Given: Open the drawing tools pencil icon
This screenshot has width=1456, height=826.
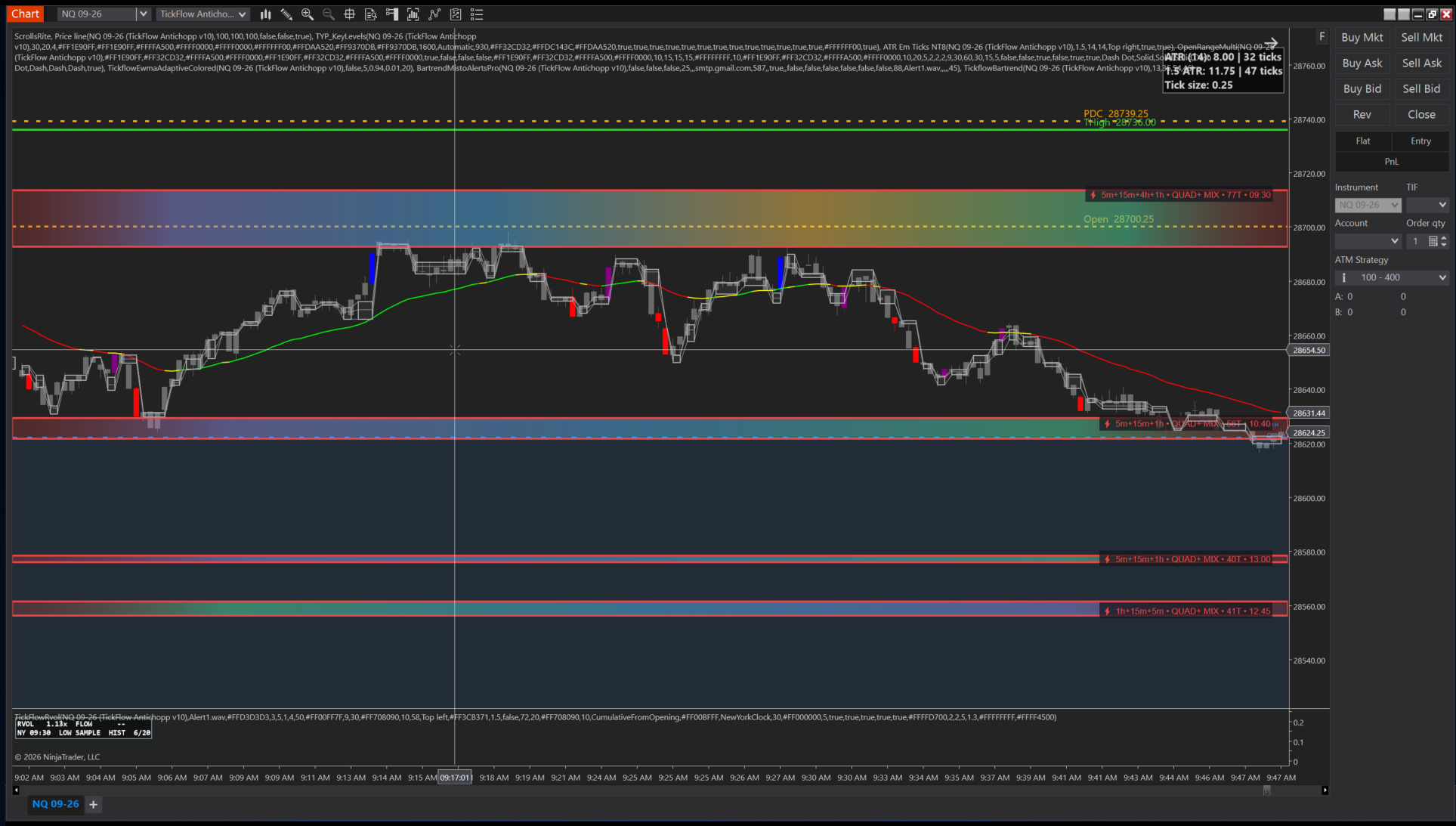Looking at the screenshot, I should pos(286,14).
